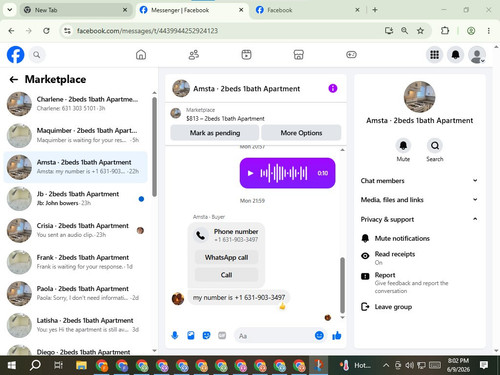Screen dimensions: 500x375
Task: Open the Facebook logo home link
Action: pyautogui.click(x=16, y=55)
